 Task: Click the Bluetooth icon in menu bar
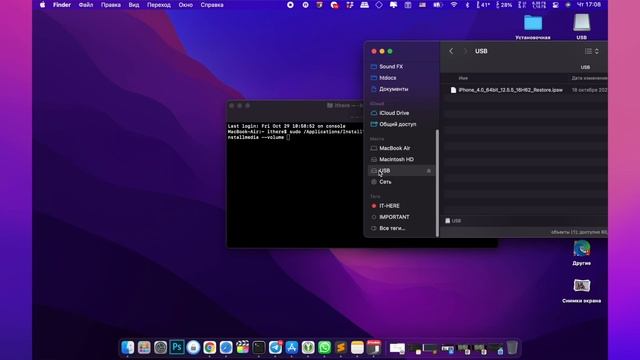[x=467, y=5]
